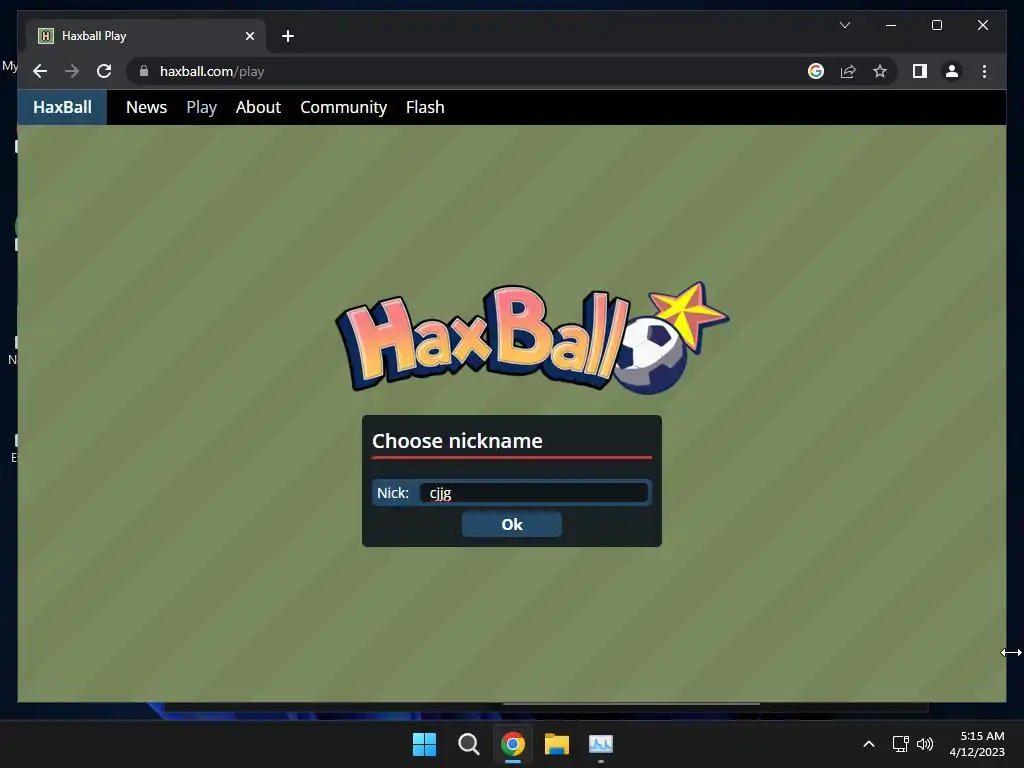
Task: Close the Haxball Play tab
Action: click(x=249, y=36)
